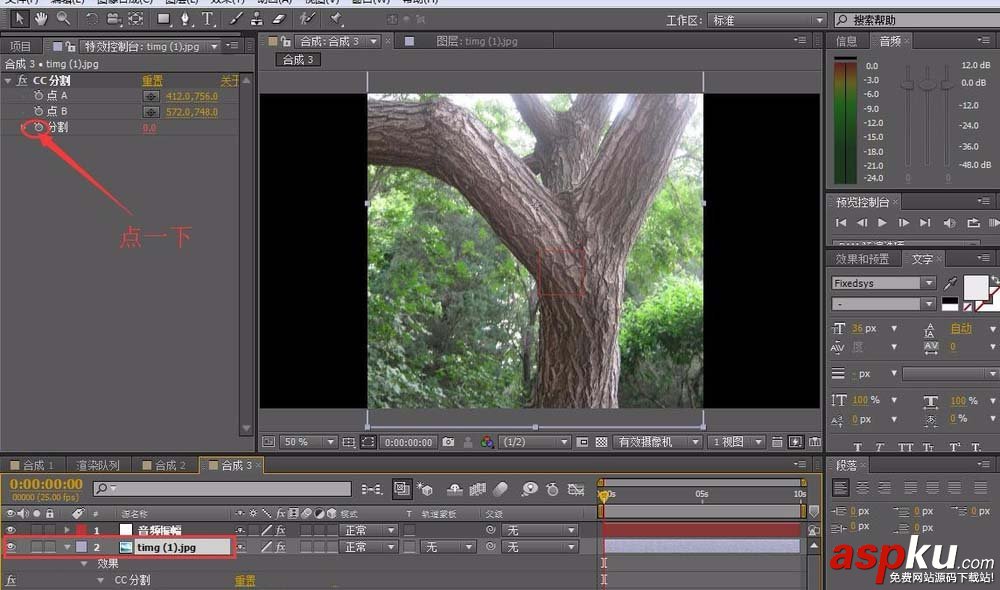Select the Rectangle shape tool
Image resolution: width=1000 pixels, height=590 pixels.
(x=164, y=19)
